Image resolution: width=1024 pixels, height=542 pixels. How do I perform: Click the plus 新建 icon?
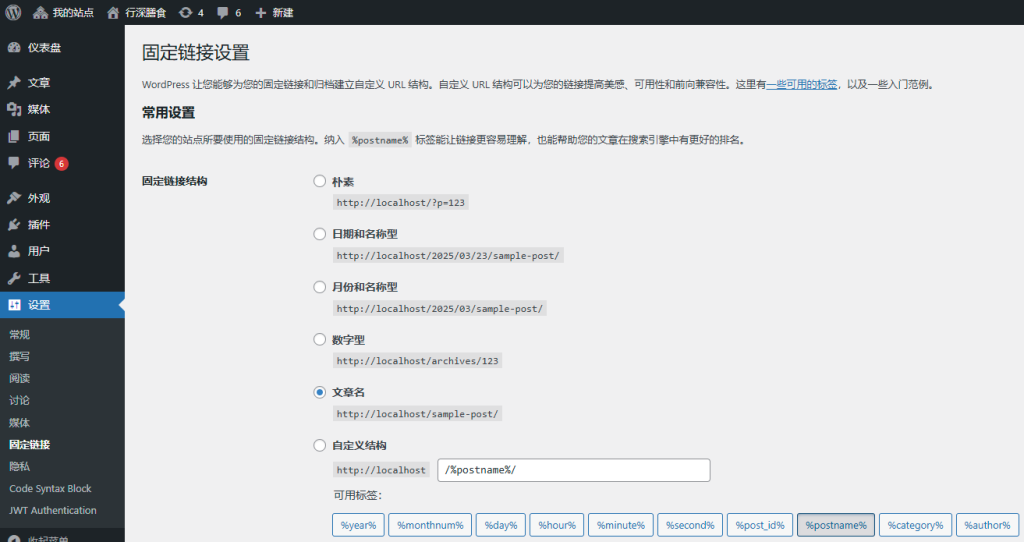click(261, 12)
